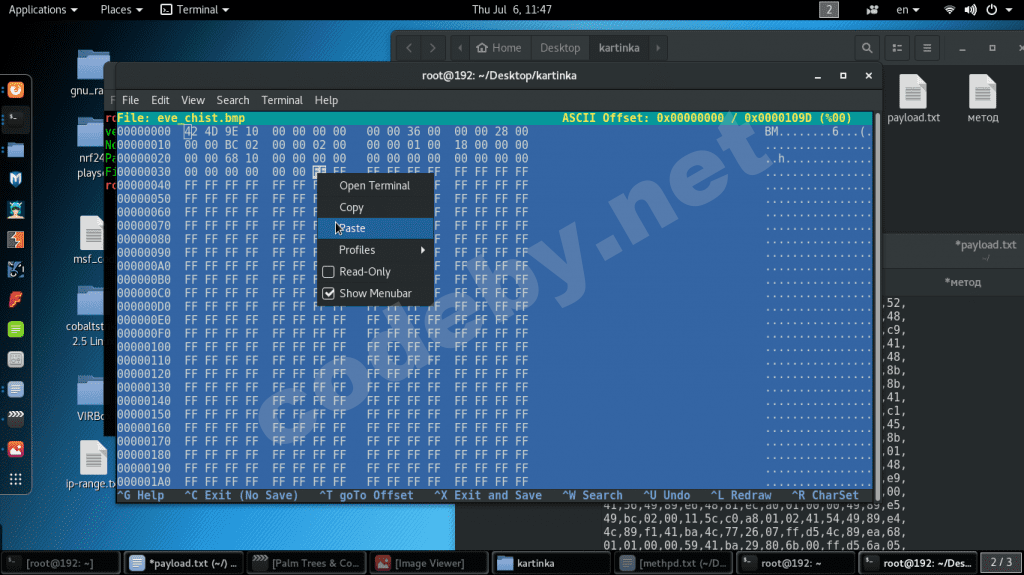Viewport: 1024px width, 575px height.
Task: Switch to methpd.txt taskbar window
Action: tap(675, 563)
